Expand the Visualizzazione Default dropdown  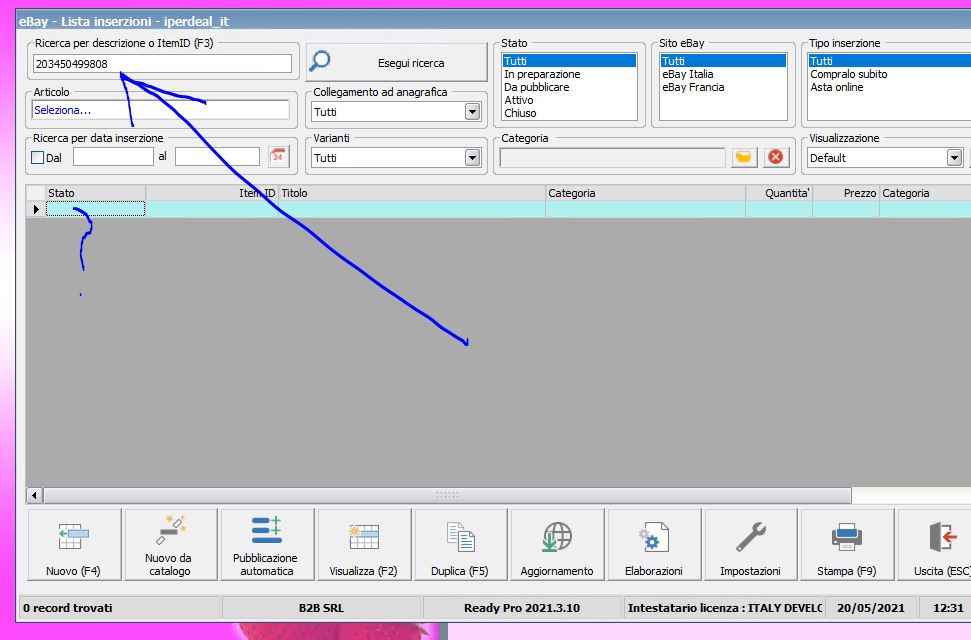click(954, 157)
